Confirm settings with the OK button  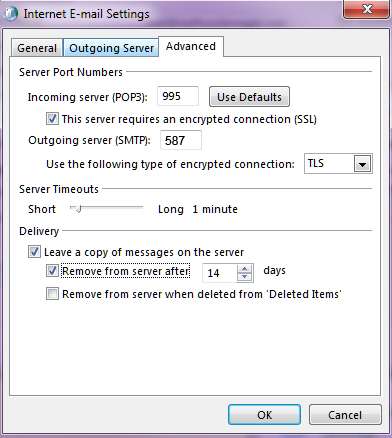[x=264, y=415]
